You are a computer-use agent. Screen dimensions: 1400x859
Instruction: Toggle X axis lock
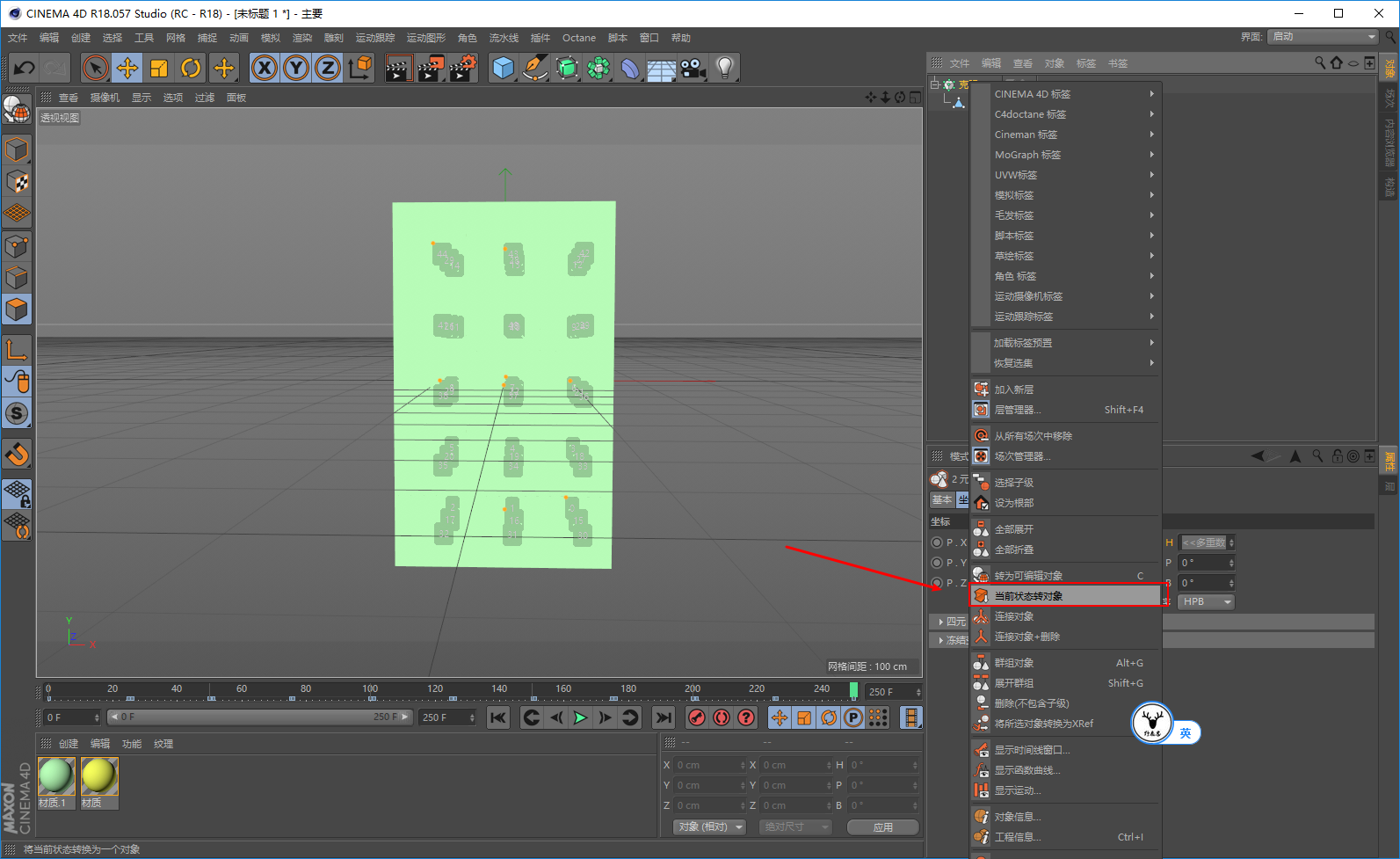coord(265,68)
